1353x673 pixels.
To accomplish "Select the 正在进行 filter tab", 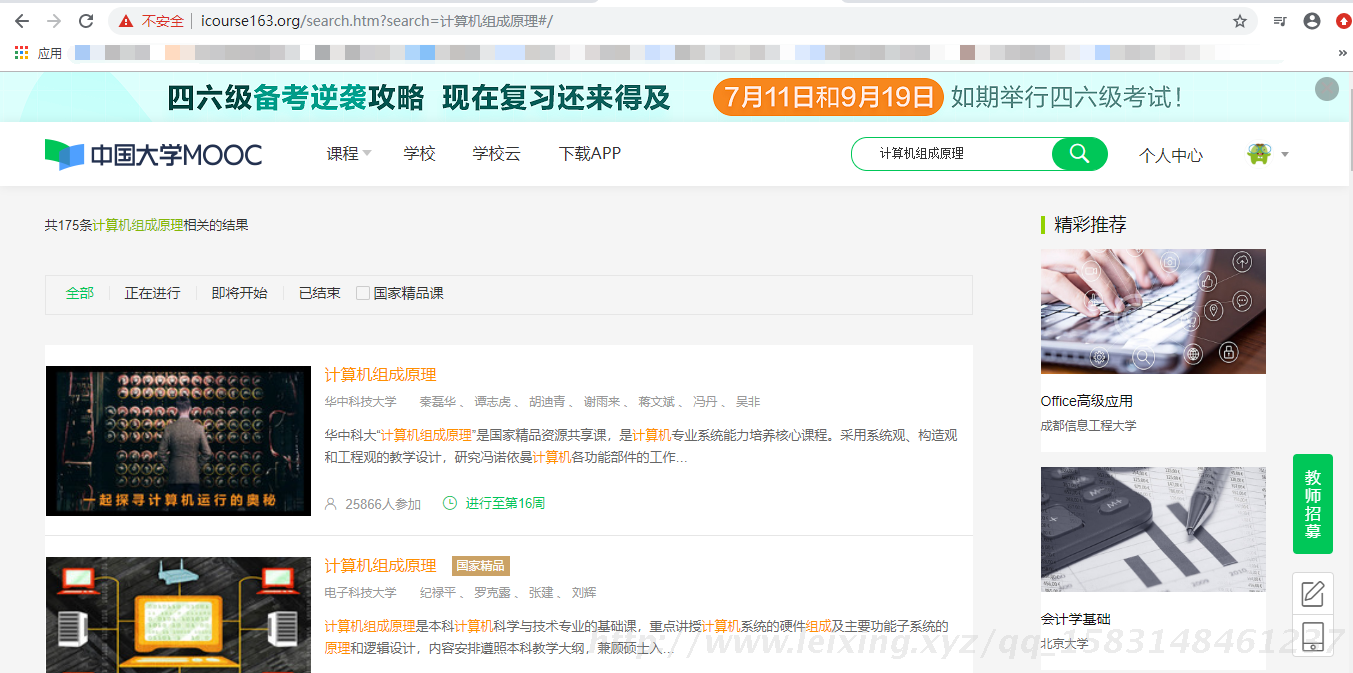I will [x=152, y=293].
